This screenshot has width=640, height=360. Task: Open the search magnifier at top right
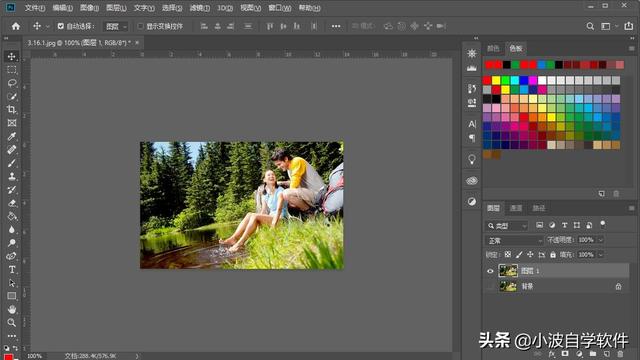pyautogui.click(x=590, y=26)
